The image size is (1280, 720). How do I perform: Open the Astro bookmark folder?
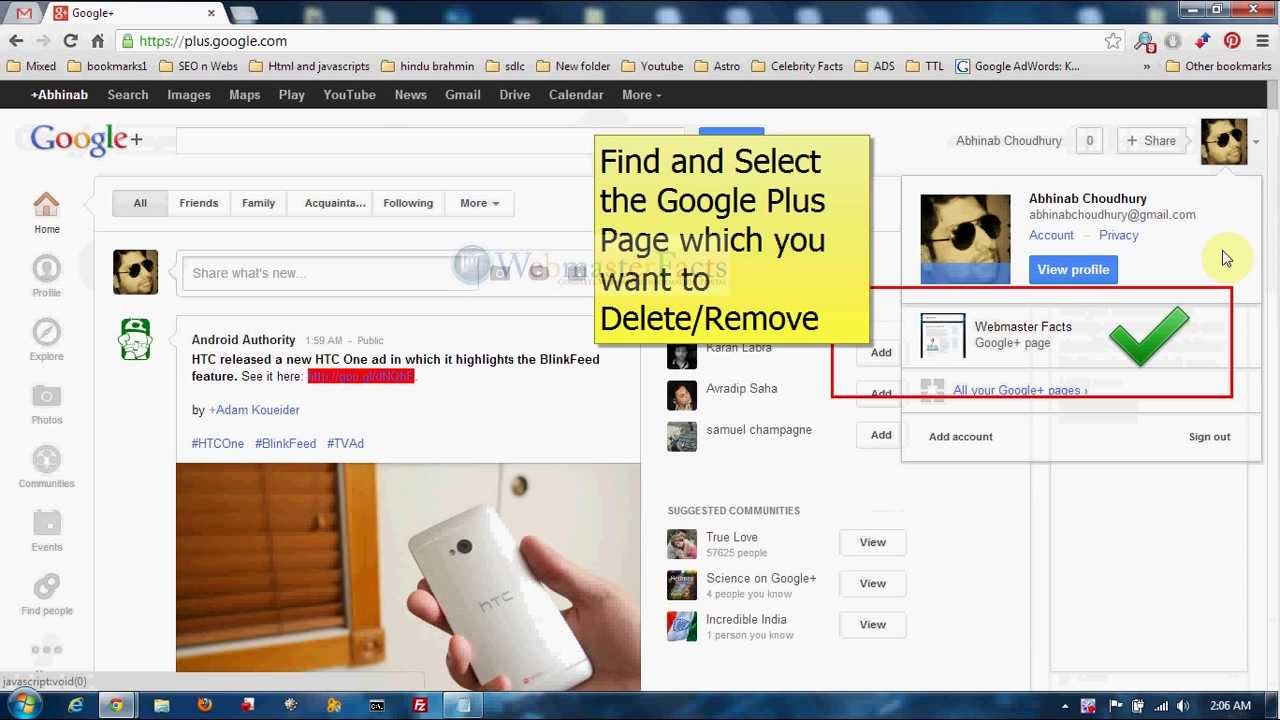716,66
